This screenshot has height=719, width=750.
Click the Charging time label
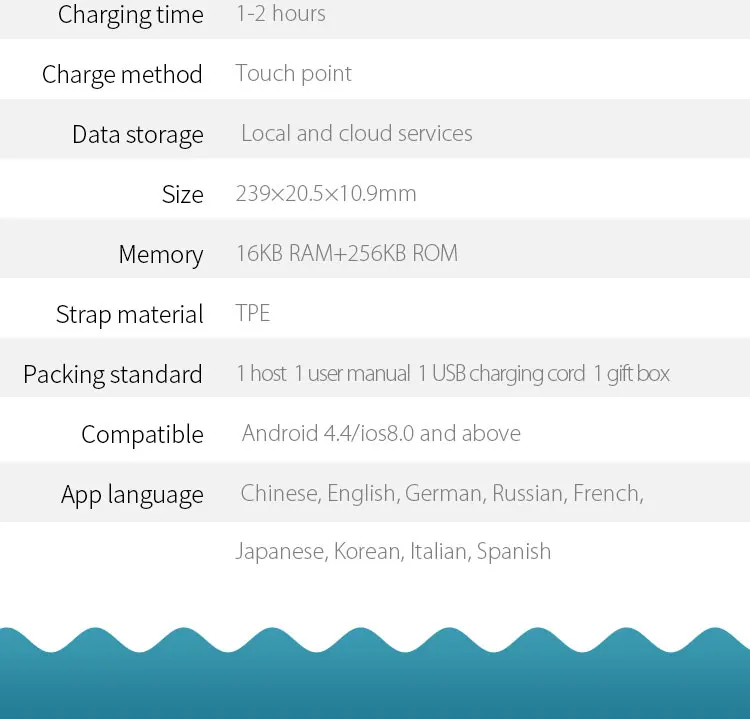pos(131,15)
